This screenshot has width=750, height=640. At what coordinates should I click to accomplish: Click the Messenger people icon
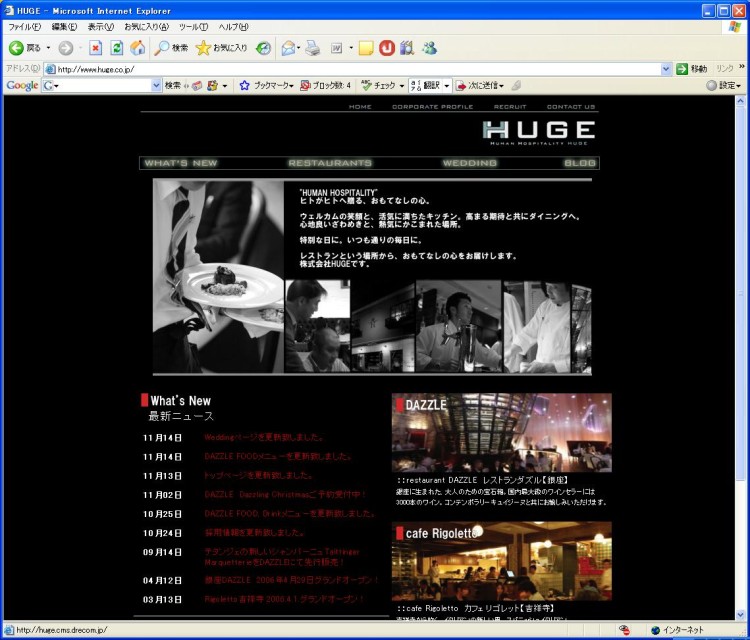429,48
